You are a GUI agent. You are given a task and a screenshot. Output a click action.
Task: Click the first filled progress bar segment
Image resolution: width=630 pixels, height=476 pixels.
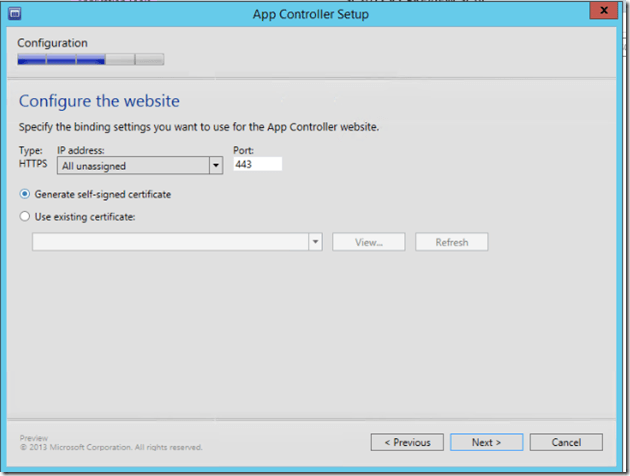[32, 60]
